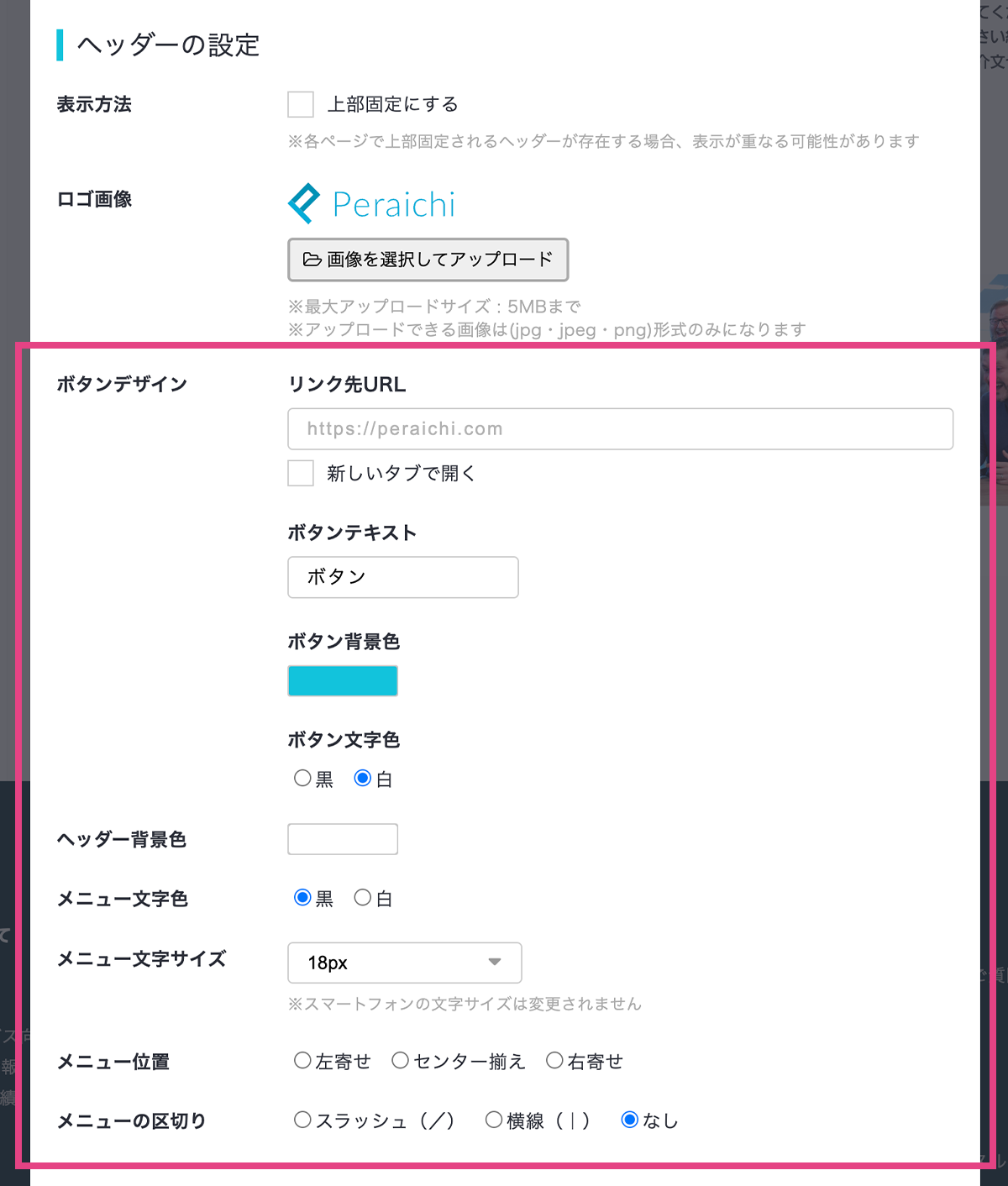Choose センター揃え for menu position
This screenshot has height=1186, width=1008.
tap(401, 1061)
